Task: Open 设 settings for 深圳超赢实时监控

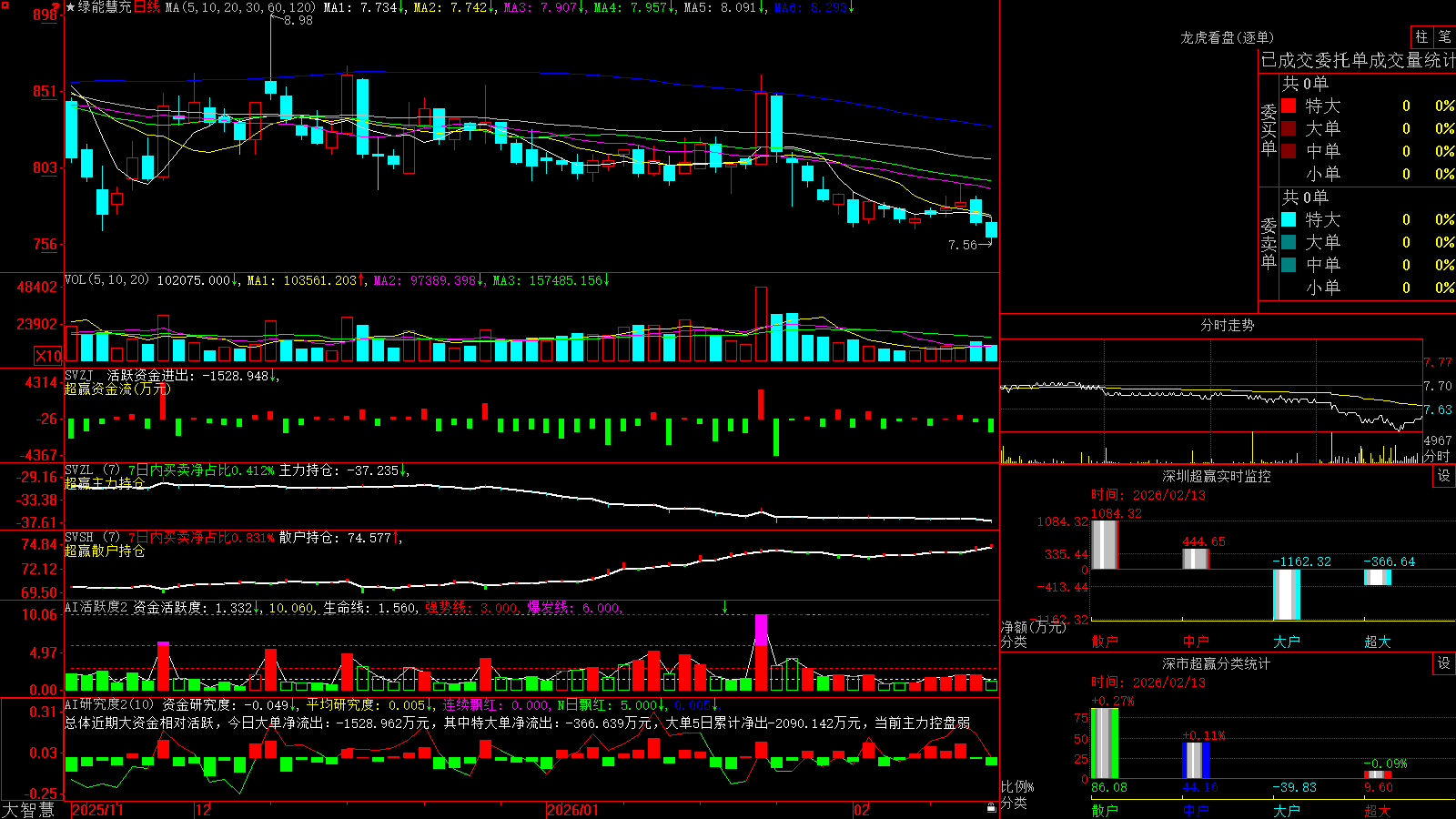Action: click(x=1444, y=476)
